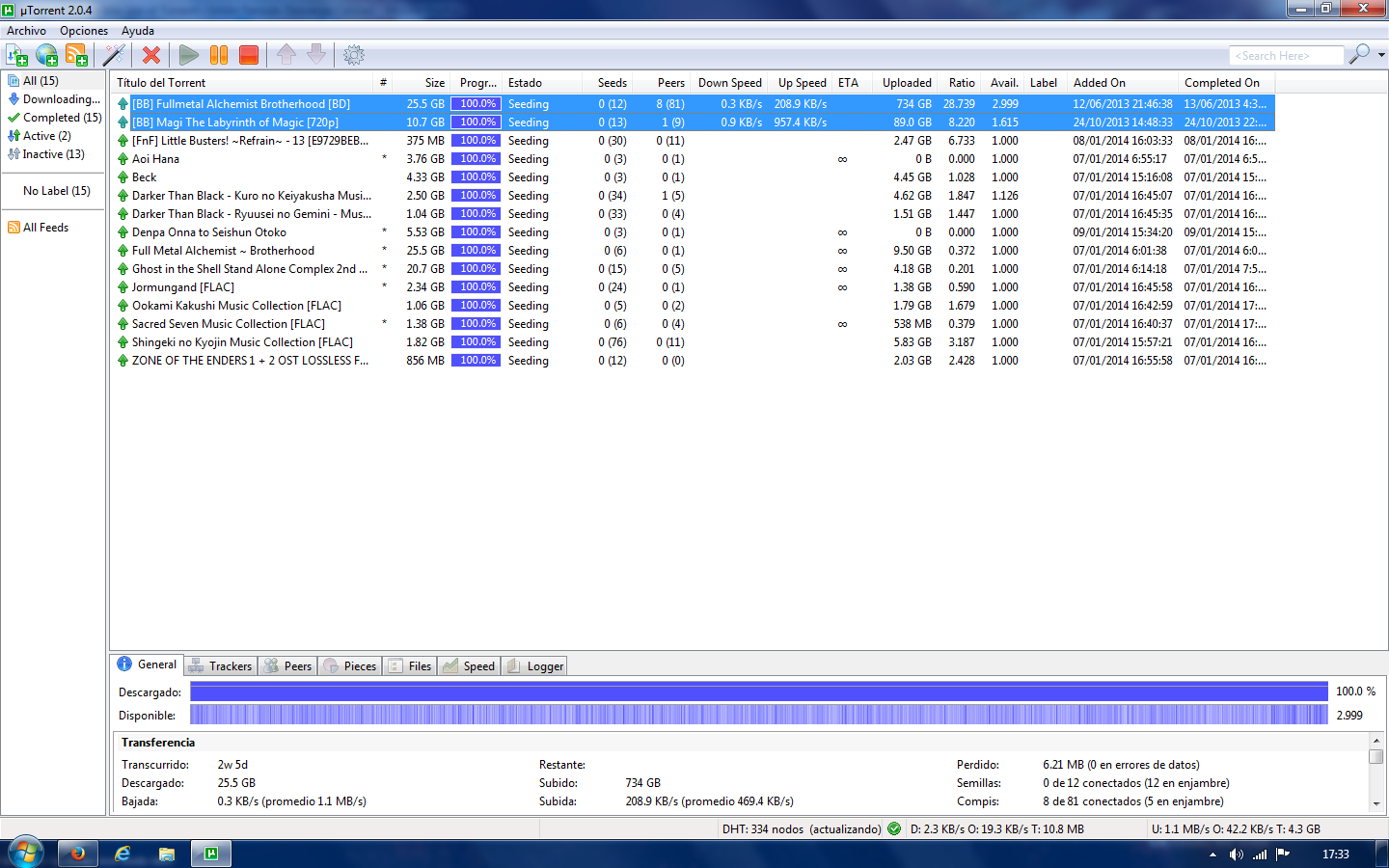The image size is (1389, 868).
Task: Switch to the Speed tab
Action: tap(469, 666)
